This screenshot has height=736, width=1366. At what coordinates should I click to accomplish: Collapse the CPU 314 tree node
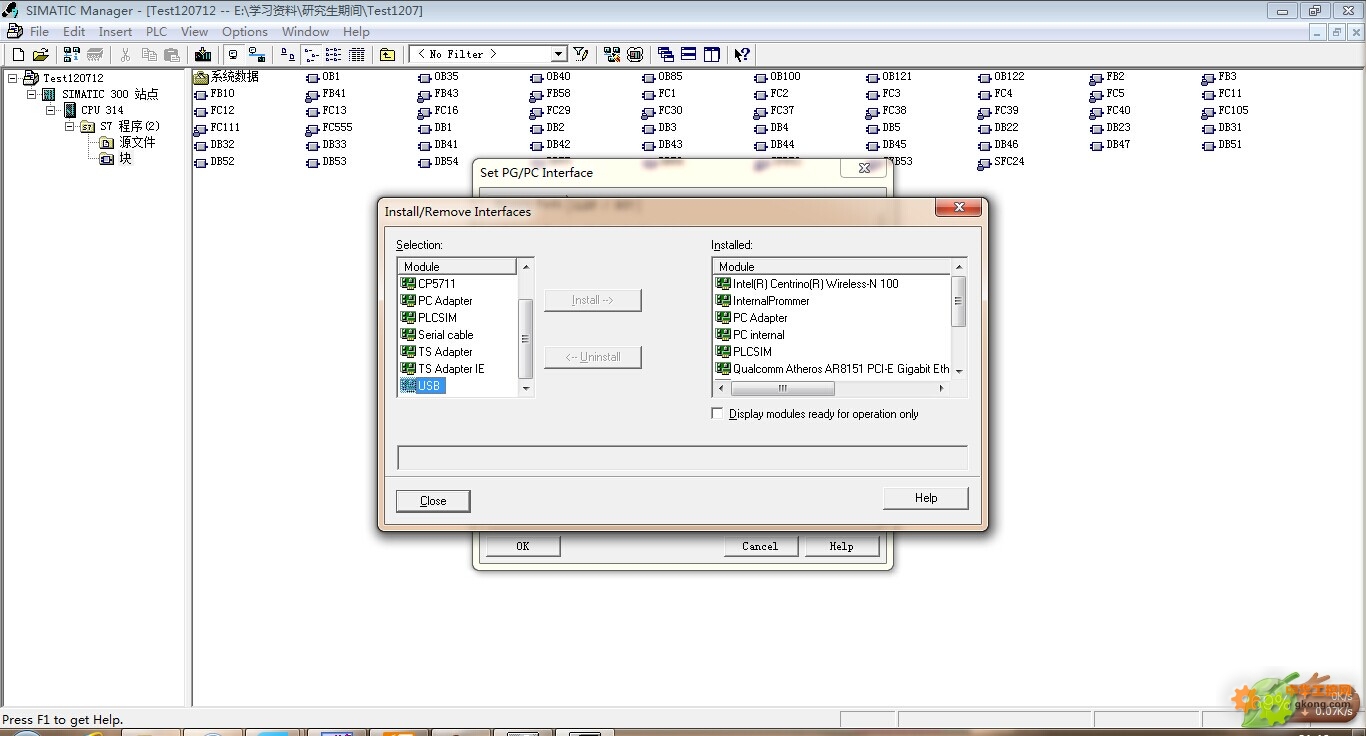[51, 110]
